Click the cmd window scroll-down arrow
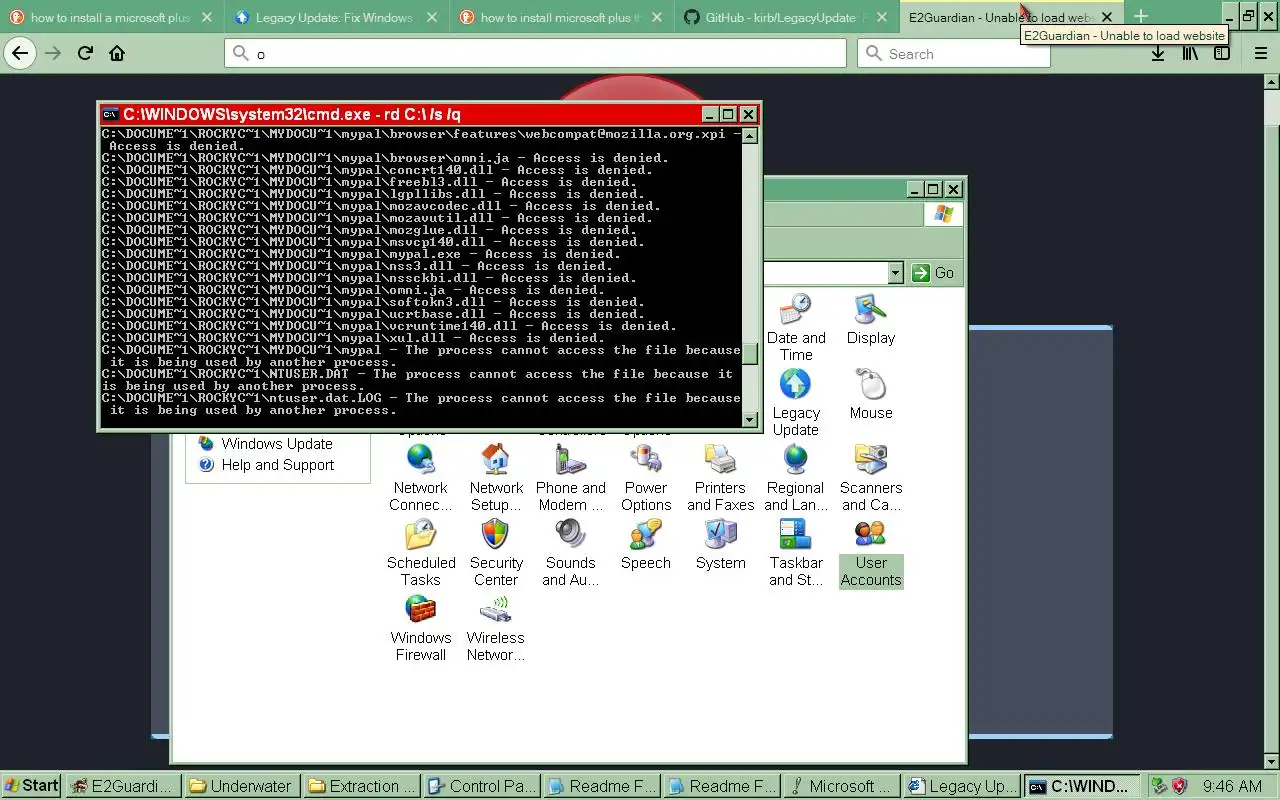 (x=749, y=420)
